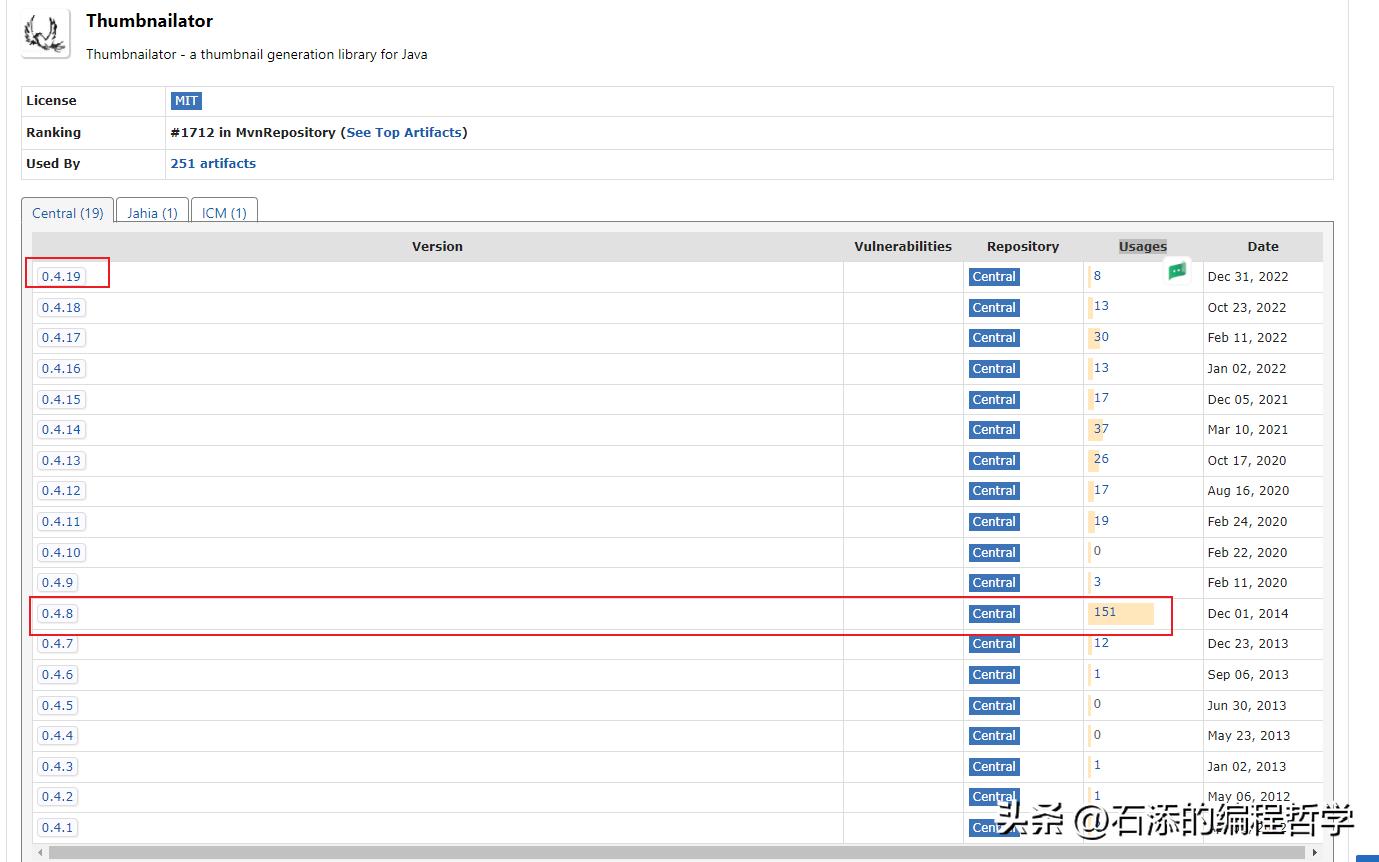Switch to the Jahia (1) tab
1379x862 pixels.
point(153,213)
